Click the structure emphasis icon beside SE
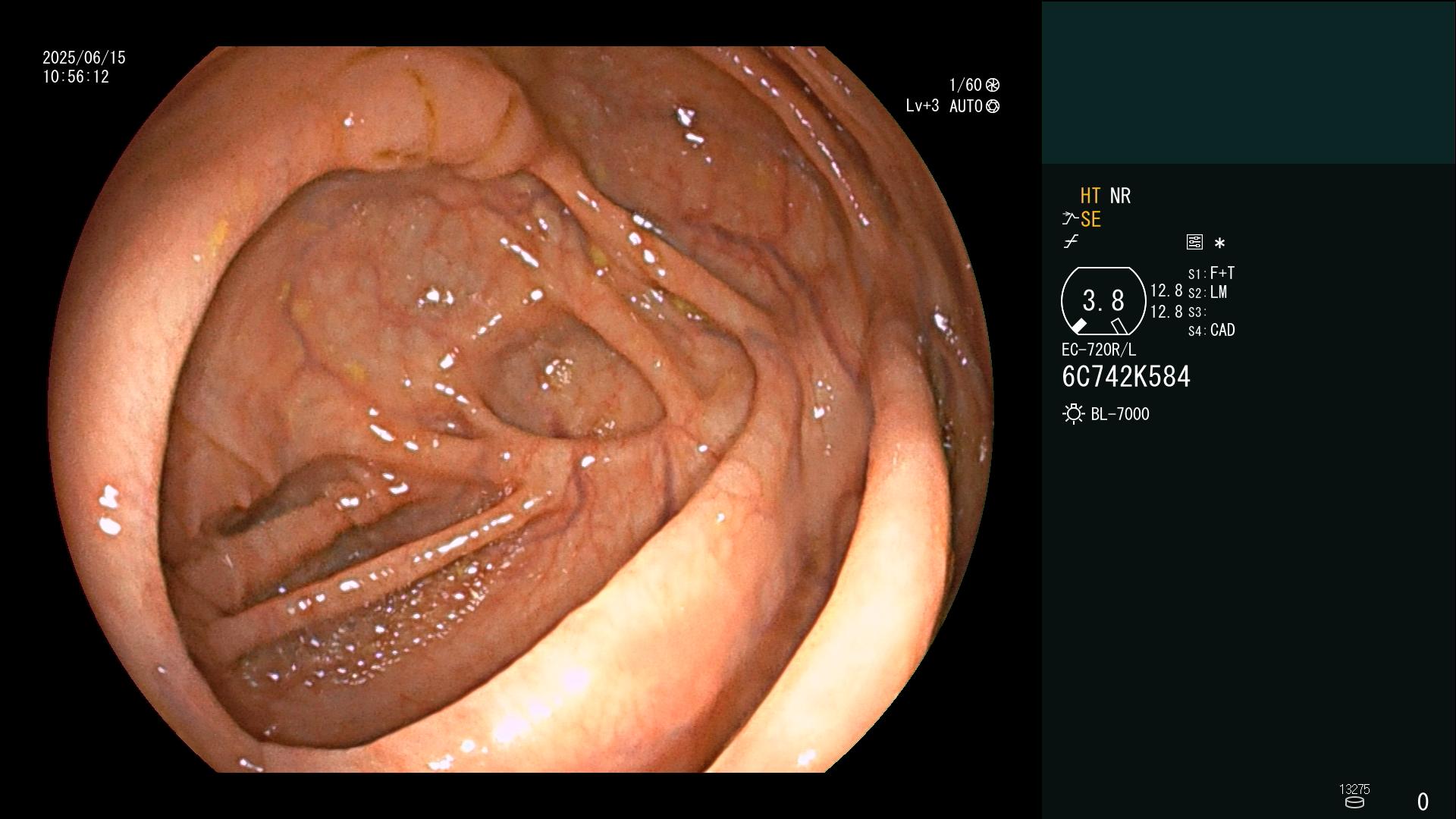Image resolution: width=1456 pixels, height=819 pixels. (x=1070, y=219)
